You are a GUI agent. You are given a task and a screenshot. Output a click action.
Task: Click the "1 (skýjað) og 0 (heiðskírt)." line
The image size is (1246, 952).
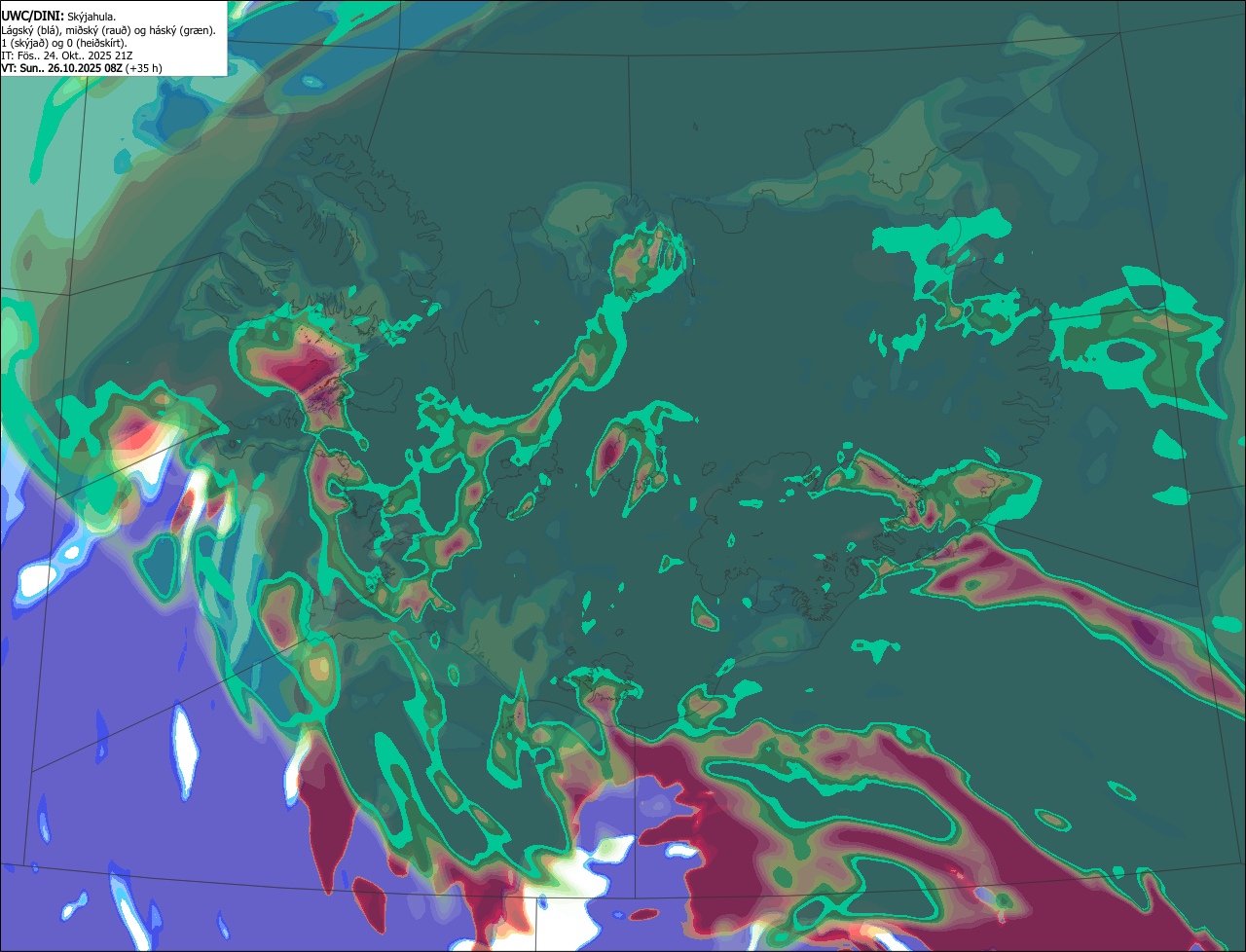(64, 43)
